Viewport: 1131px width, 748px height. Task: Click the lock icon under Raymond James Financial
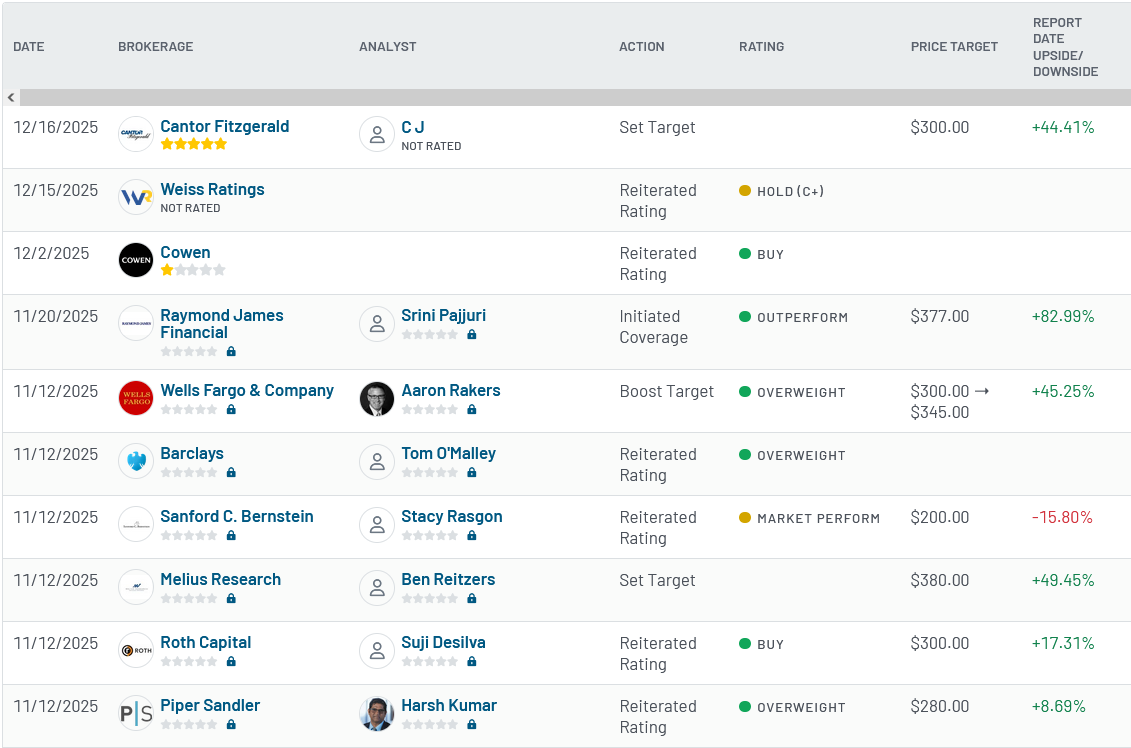pyautogui.click(x=231, y=351)
